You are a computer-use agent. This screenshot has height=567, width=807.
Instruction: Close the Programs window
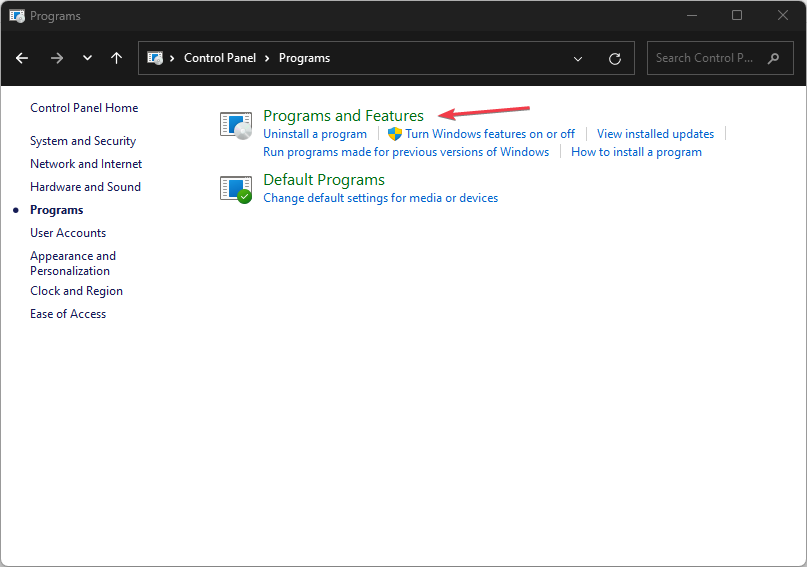coord(782,15)
